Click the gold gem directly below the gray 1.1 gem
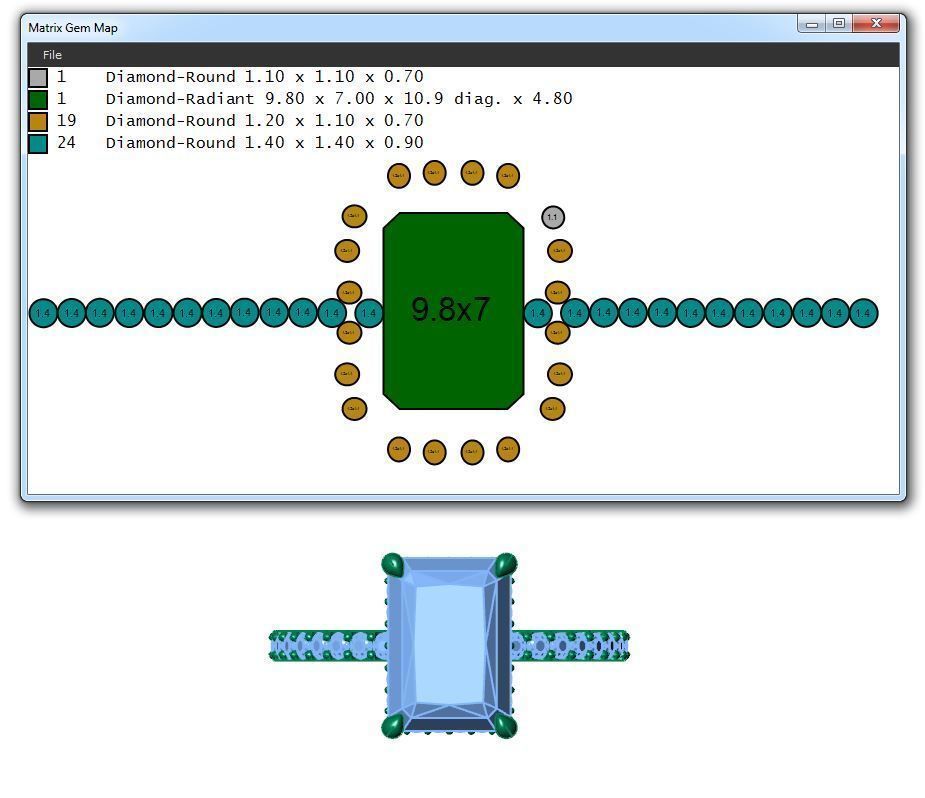The image size is (925, 798). coord(560,251)
